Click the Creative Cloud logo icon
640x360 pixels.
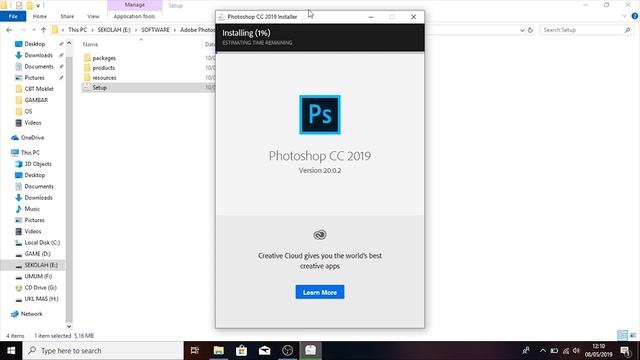[320, 235]
